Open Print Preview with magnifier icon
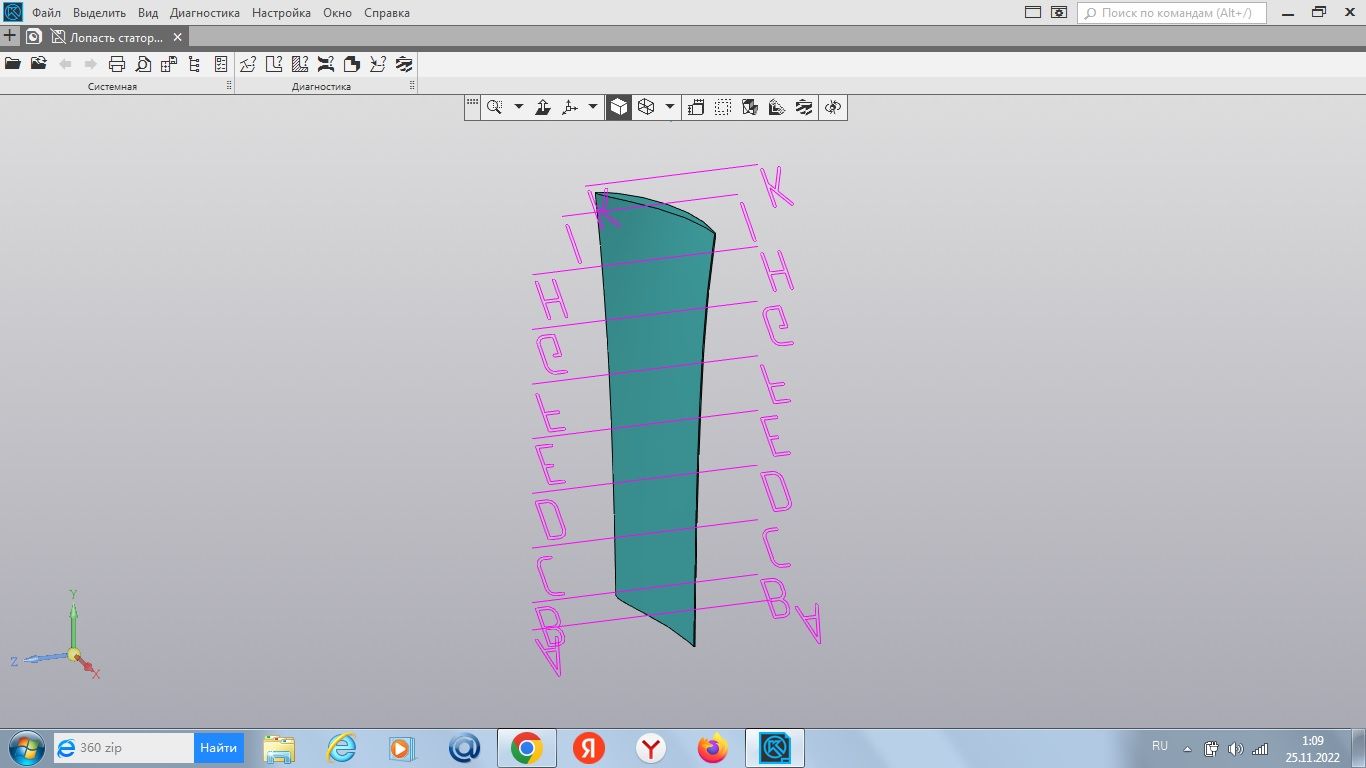Viewport: 1366px width, 768px height. (143, 64)
